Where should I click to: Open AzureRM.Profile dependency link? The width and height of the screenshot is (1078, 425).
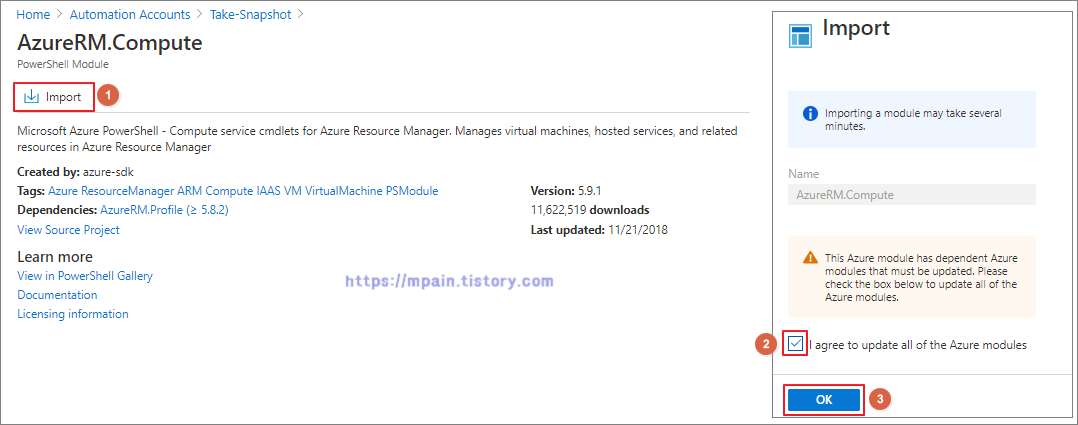tap(164, 210)
